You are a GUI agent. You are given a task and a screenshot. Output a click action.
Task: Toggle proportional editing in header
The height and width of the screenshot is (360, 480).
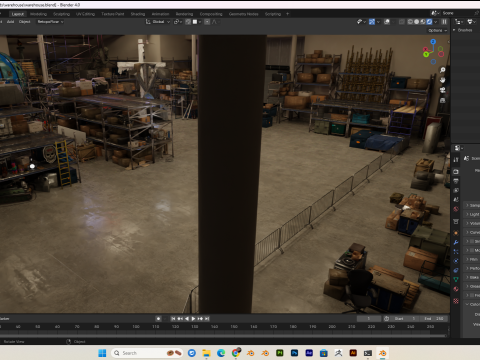[x=207, y=22]
